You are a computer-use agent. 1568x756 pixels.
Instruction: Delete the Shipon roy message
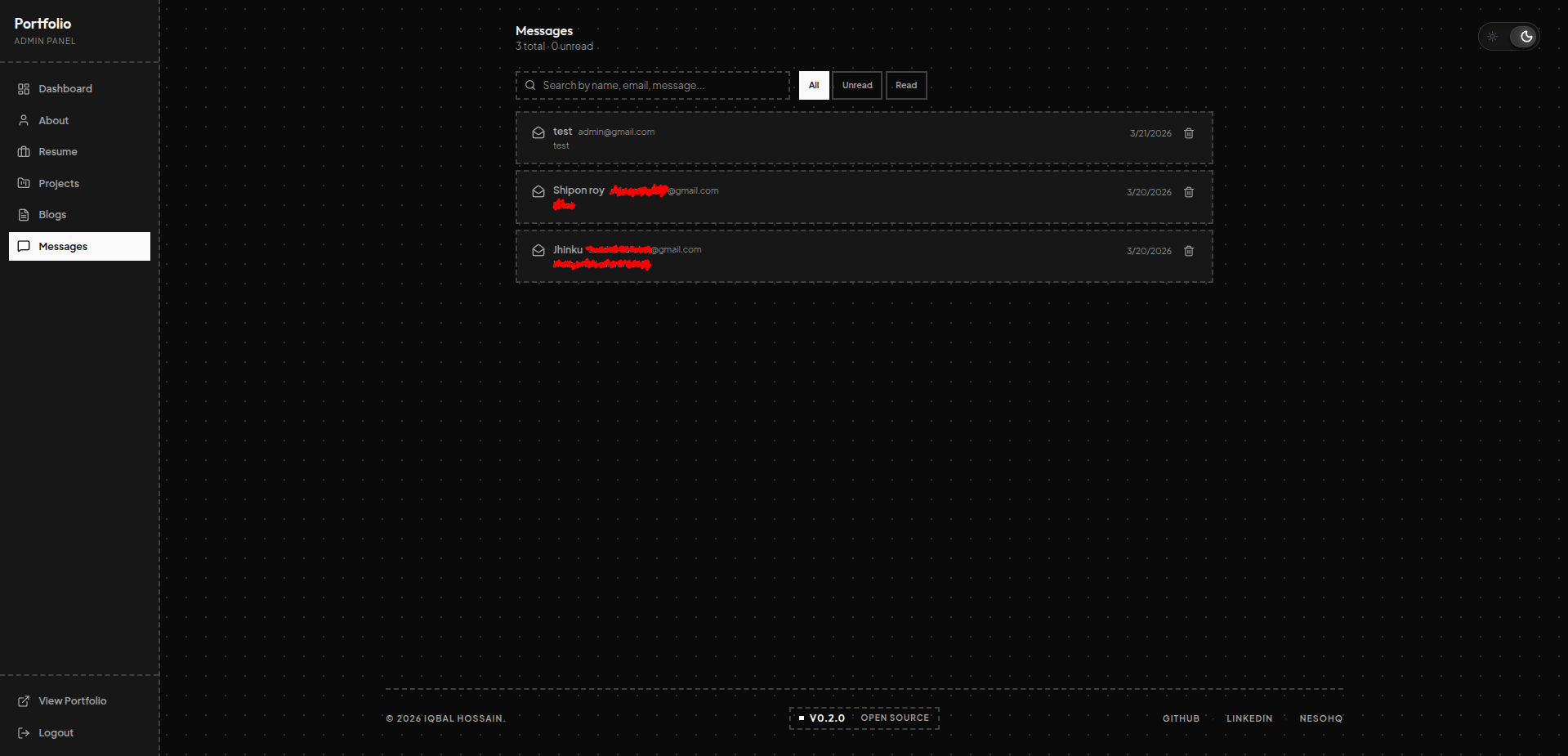pyautogui.click(x=1188, y=192)
